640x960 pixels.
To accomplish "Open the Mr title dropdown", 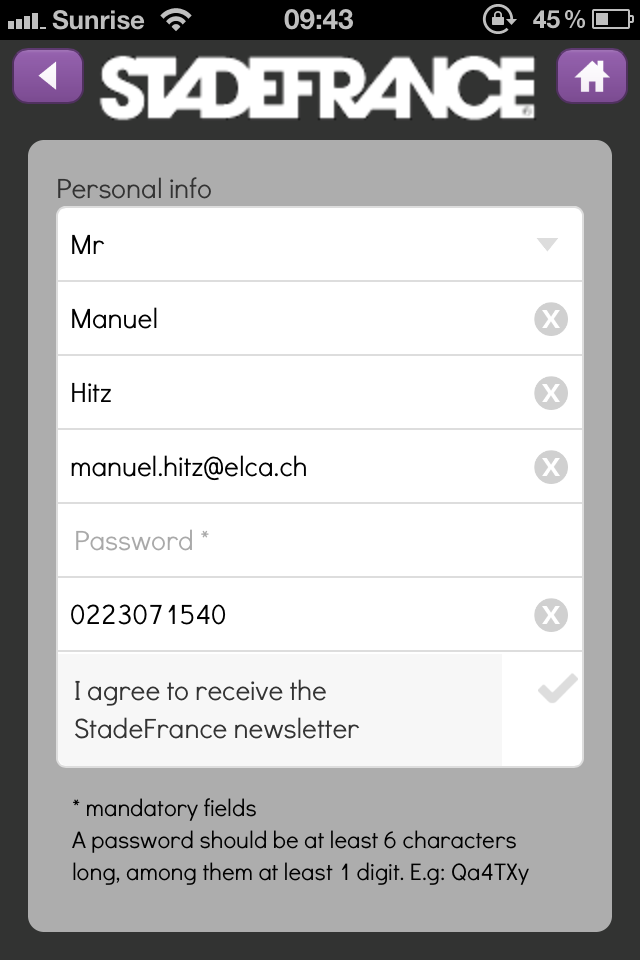I will [320, 244].
